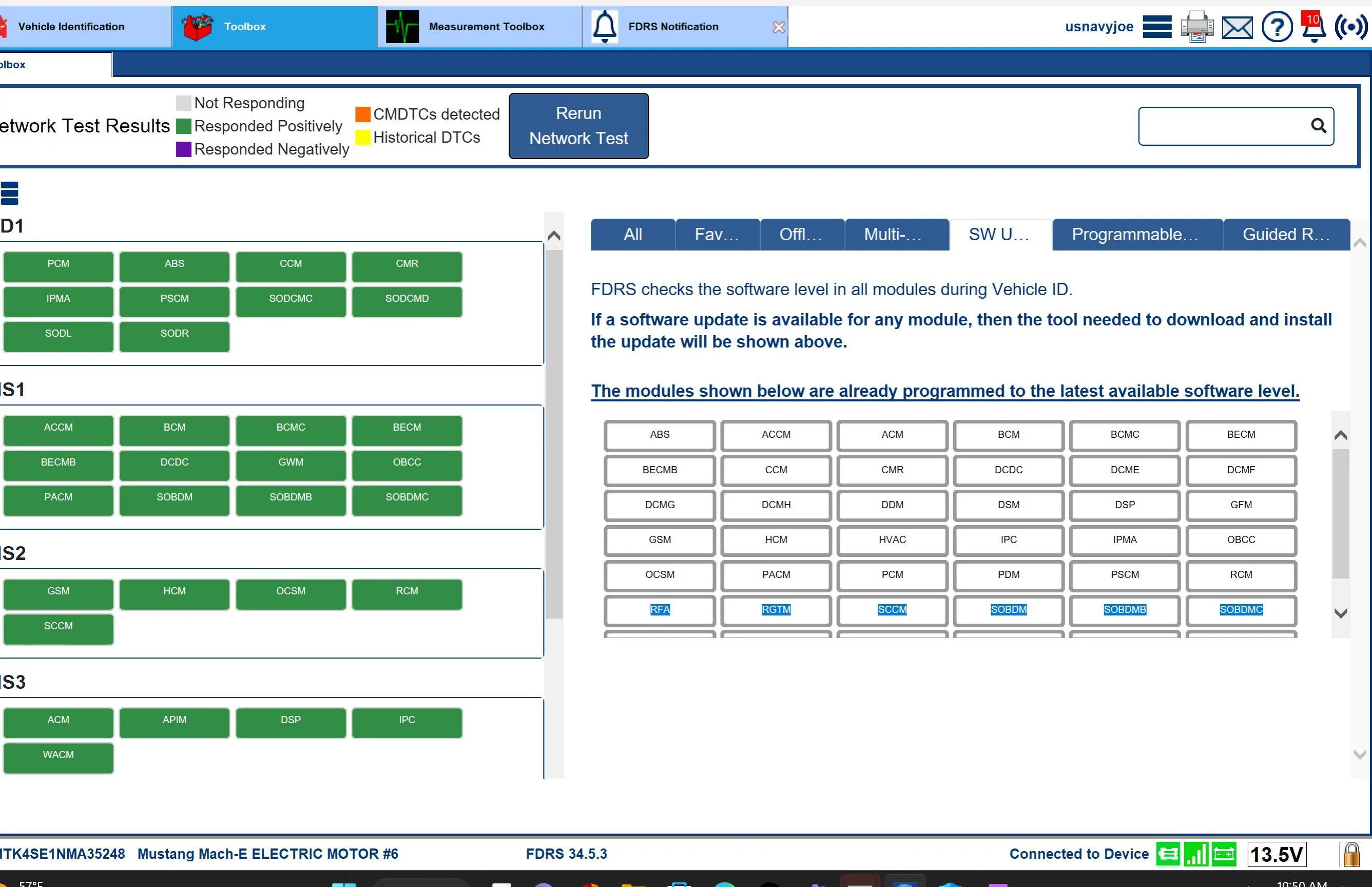Click the HVAC software module
This screenshot has width=1372, height=887.
(x=892, y=541)
